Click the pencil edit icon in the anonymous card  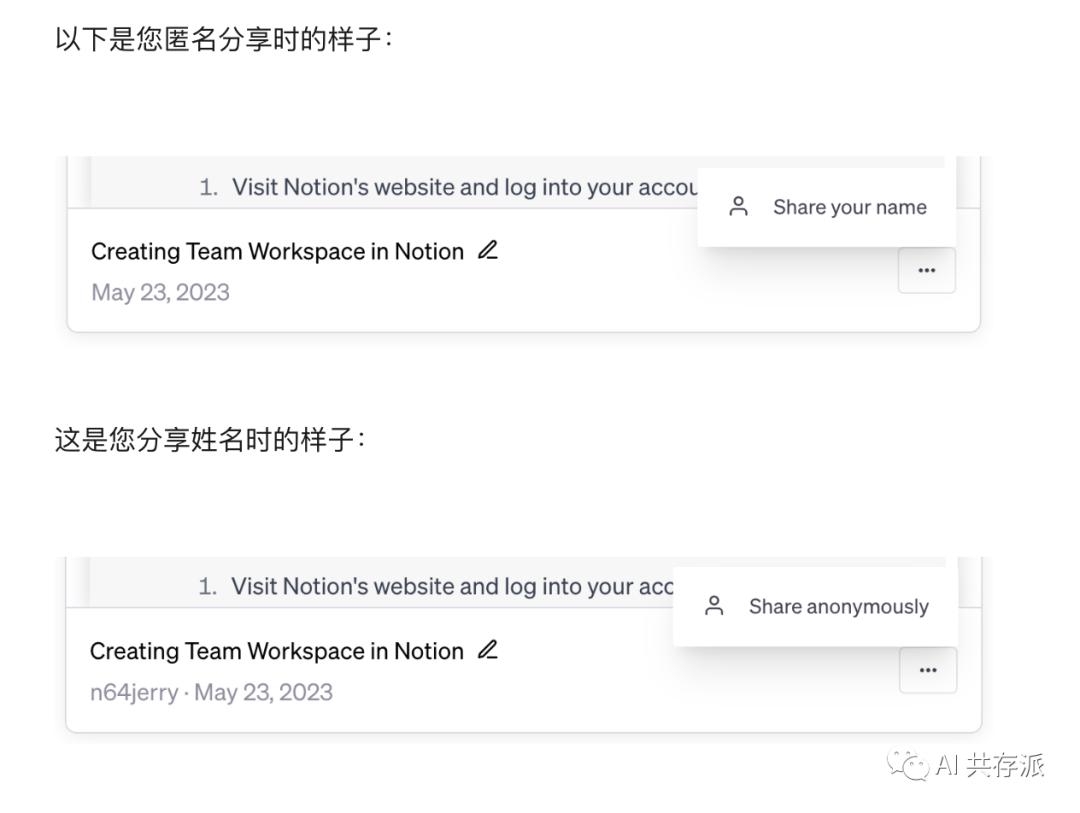pos(487,251)
